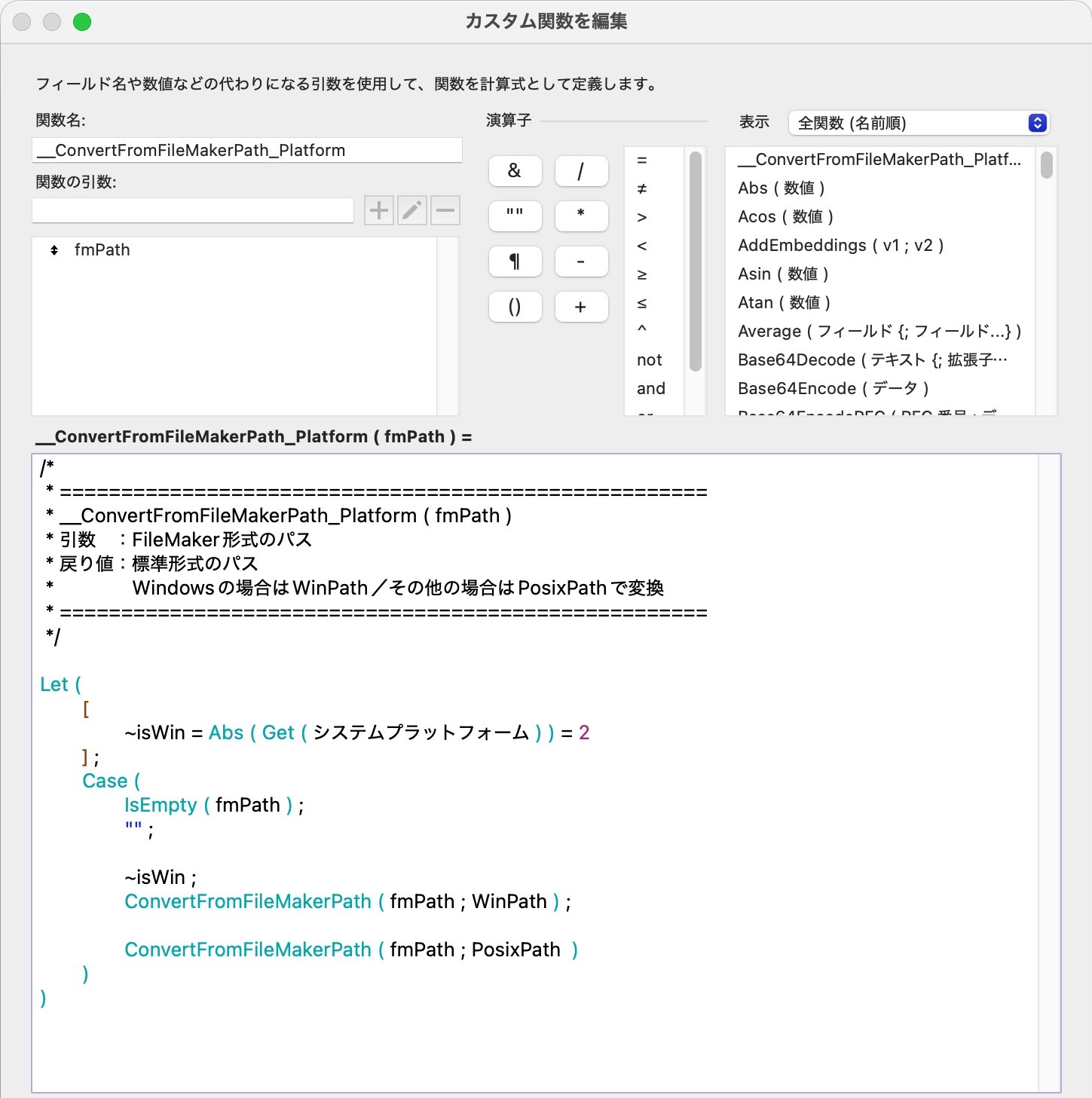The height and width of the screenshot is (1098, 1092).
Task: Select the greater-than comparison operator
Action: tap(654, 217)
